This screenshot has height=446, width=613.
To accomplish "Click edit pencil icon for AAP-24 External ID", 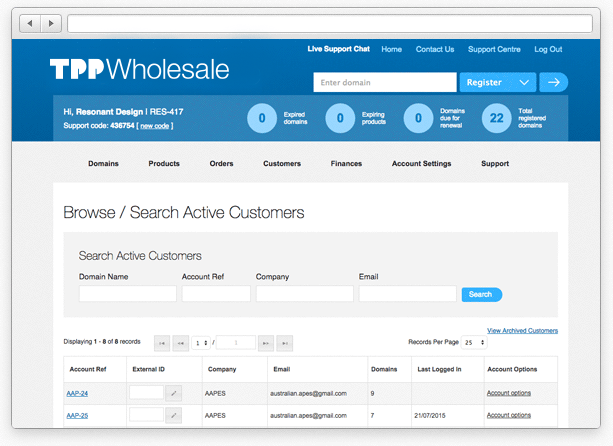I will point(173,393).
